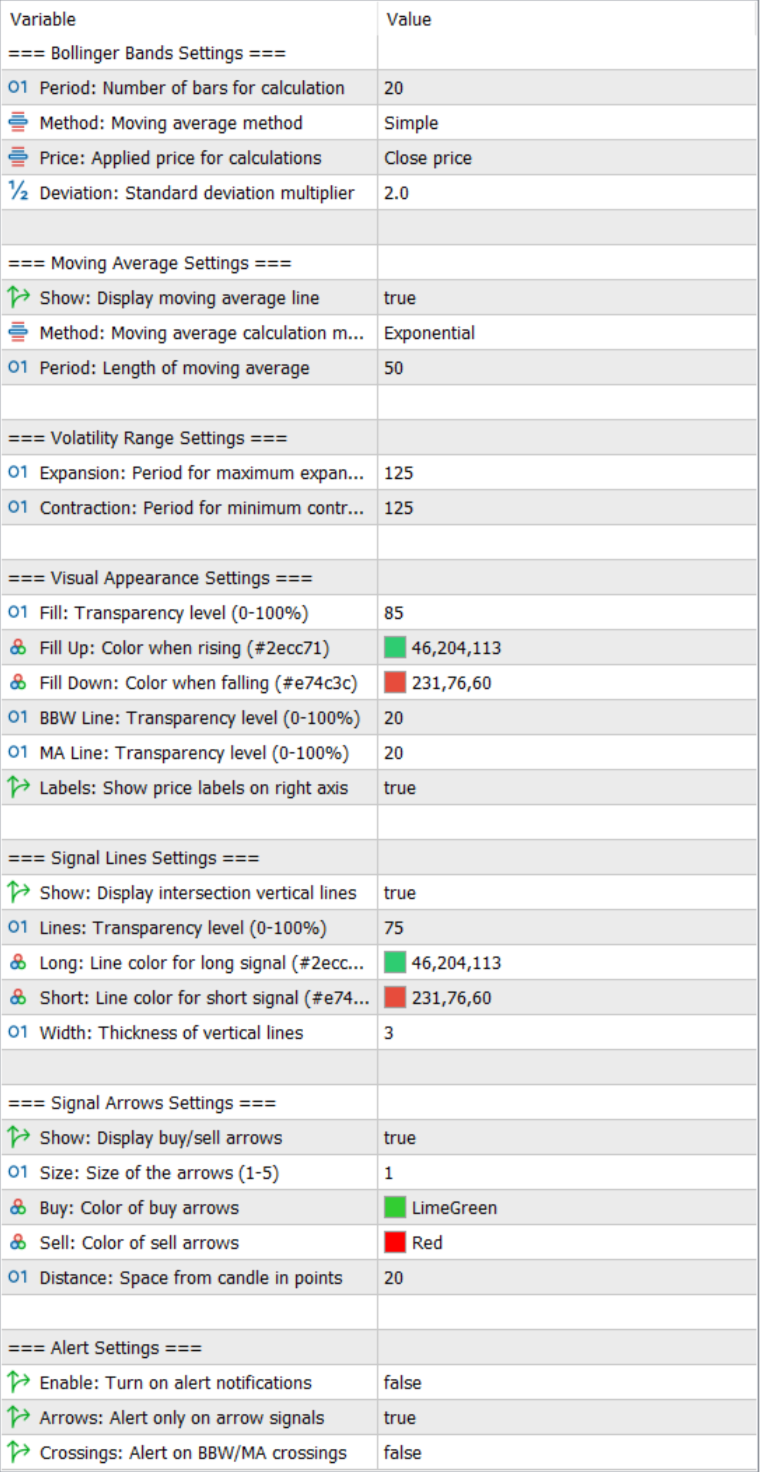Click the boolean icon beside Crossings alert row
The height and width of the screenshot is (1472, 760).
[18, 1453]
